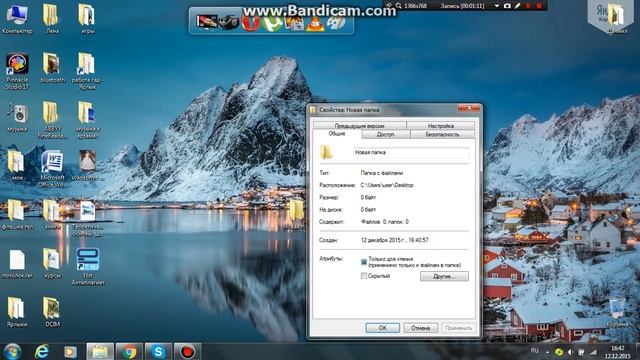The height and width of the screenshot is (360, 640).
Task: Switch to Google Chrome on taskbar
Action: (x=129, y=351)
